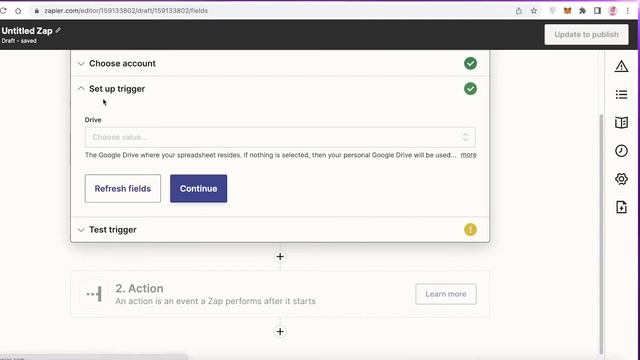Click the plus icon below the trigger step
Screen dimensions: 640x360
pyautogui.click(x=280, y=256)
